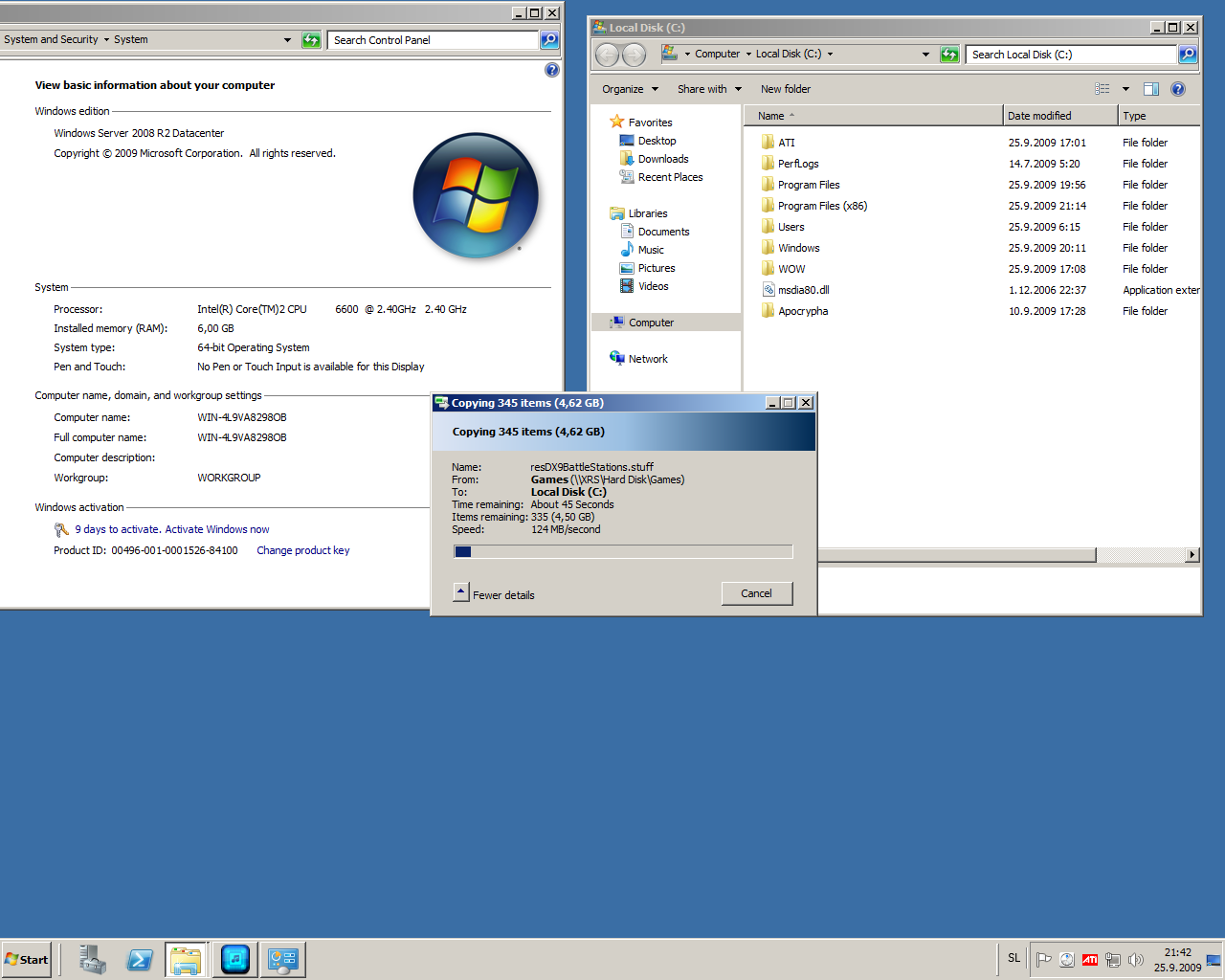Click the copy progress bar
Image resolution: width=1225 pixels, height=980 pixels.
(623, 551)
